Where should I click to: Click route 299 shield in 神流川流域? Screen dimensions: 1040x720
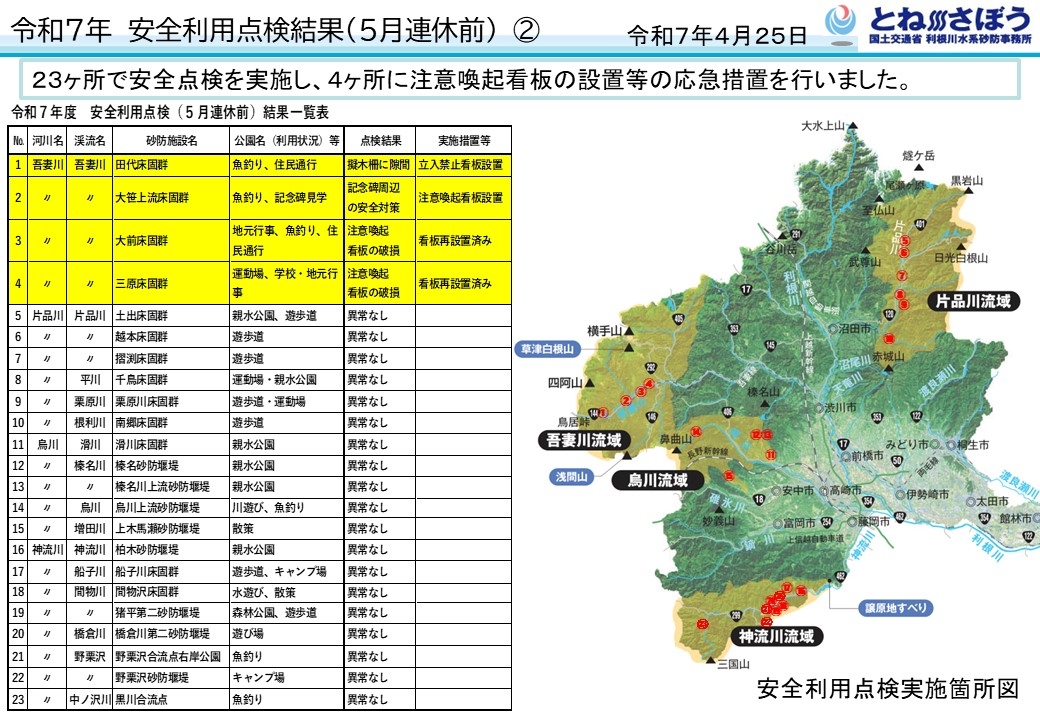pos(736,615)
